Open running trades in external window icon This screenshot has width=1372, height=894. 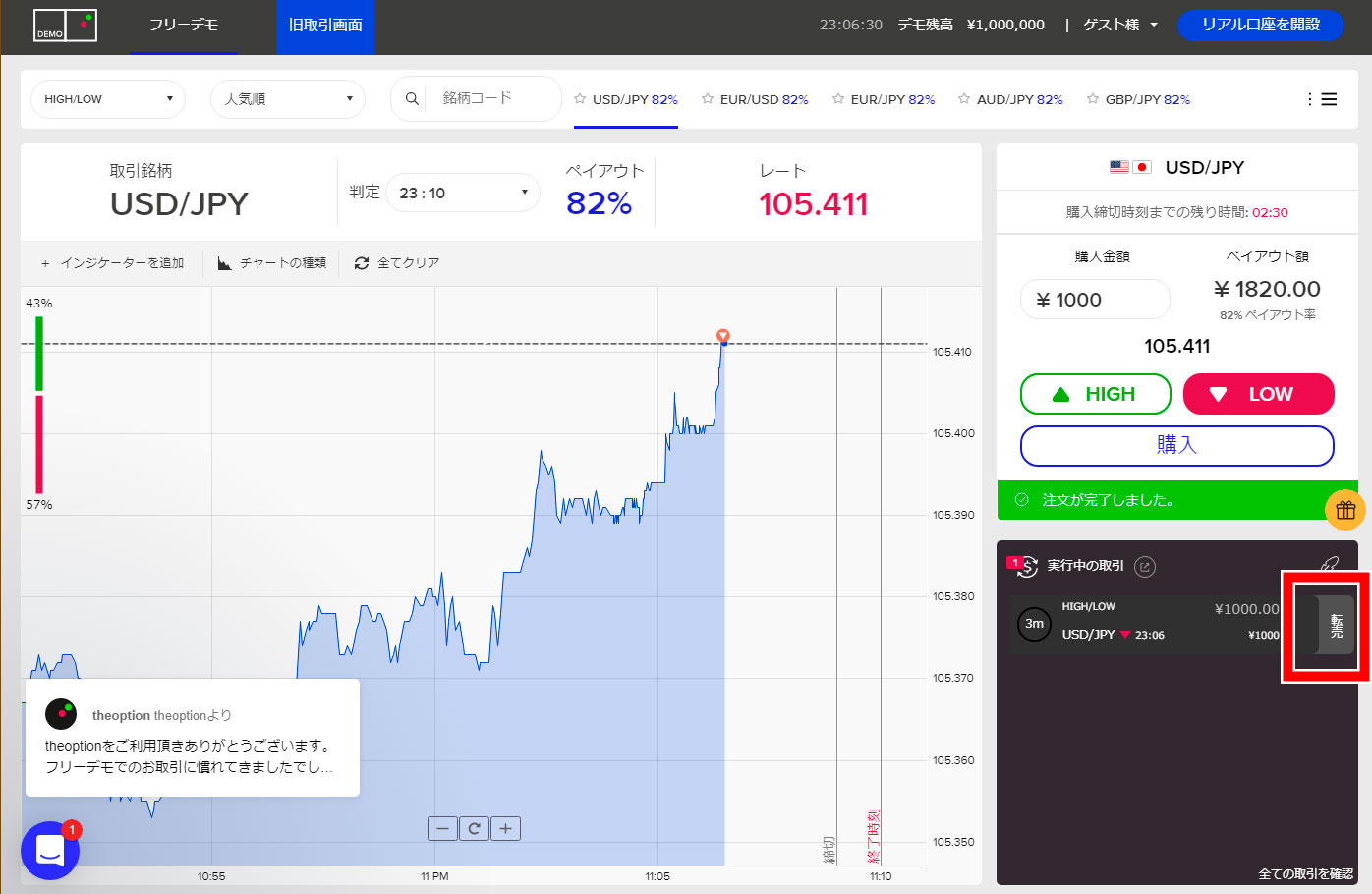point(1145,566)
